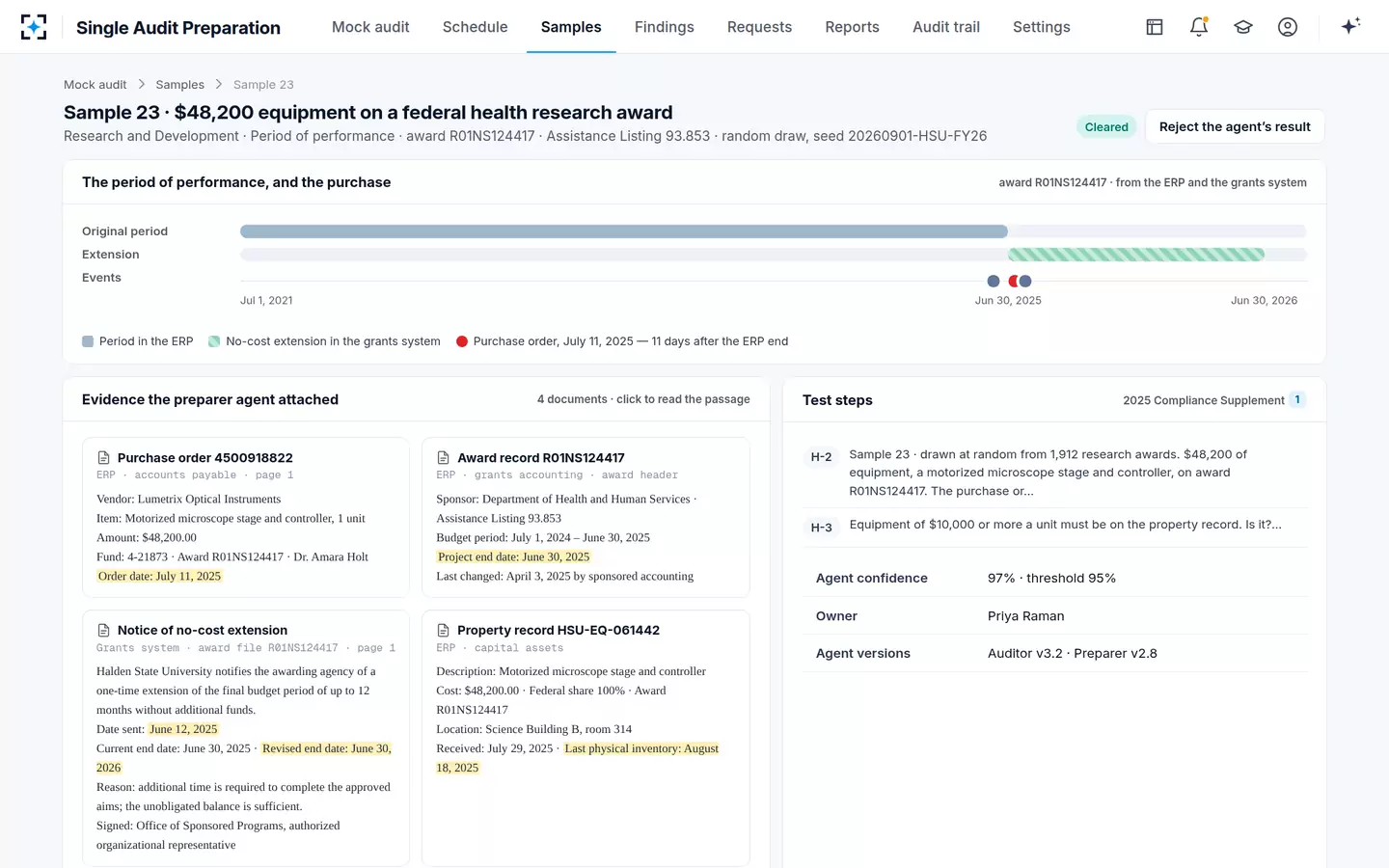
Task: Click the owner name "Priya Raman"
Action: point(1026,616)
